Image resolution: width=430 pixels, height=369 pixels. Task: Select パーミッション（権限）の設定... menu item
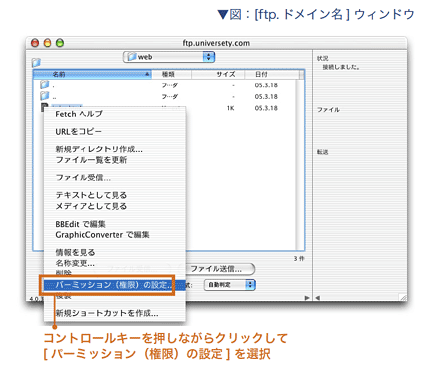pos(114,285)
